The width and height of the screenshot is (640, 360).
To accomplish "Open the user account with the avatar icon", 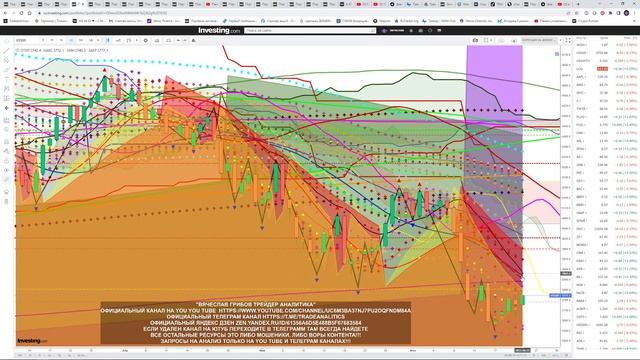I will click(384, 31).
